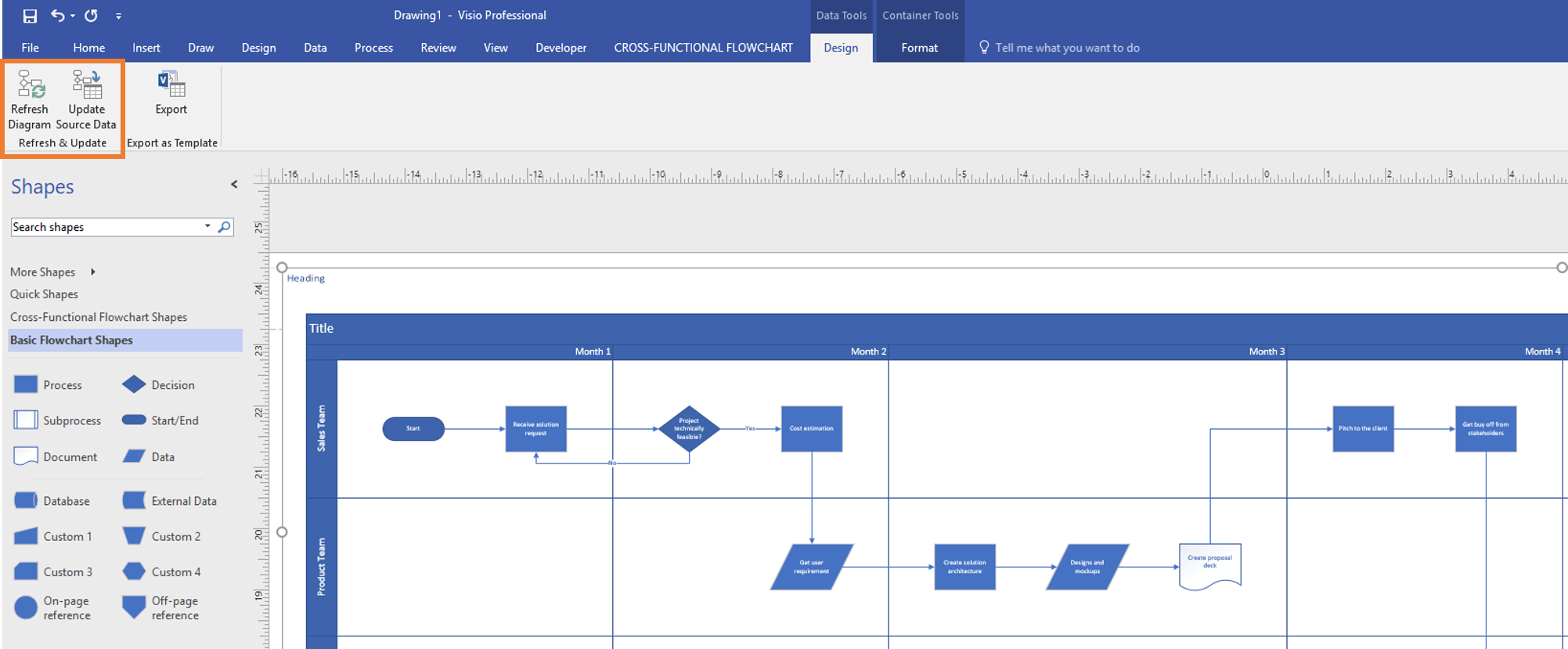The image size is (1568, 649).
Task: Click the Export as Template icon
Action: pos(171,84)
